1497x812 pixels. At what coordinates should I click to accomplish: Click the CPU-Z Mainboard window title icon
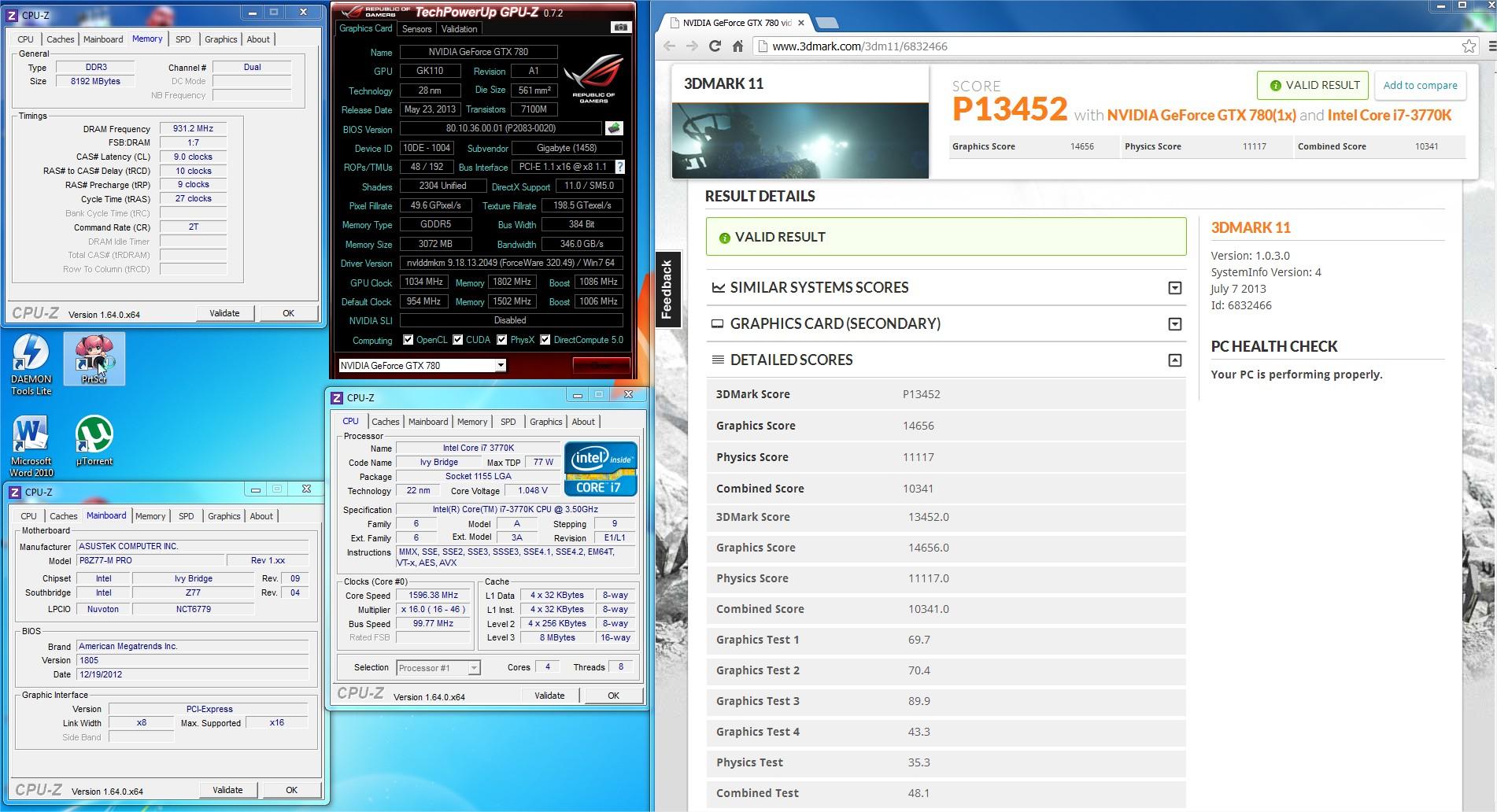pyautogui.click(x=15, y=493)
